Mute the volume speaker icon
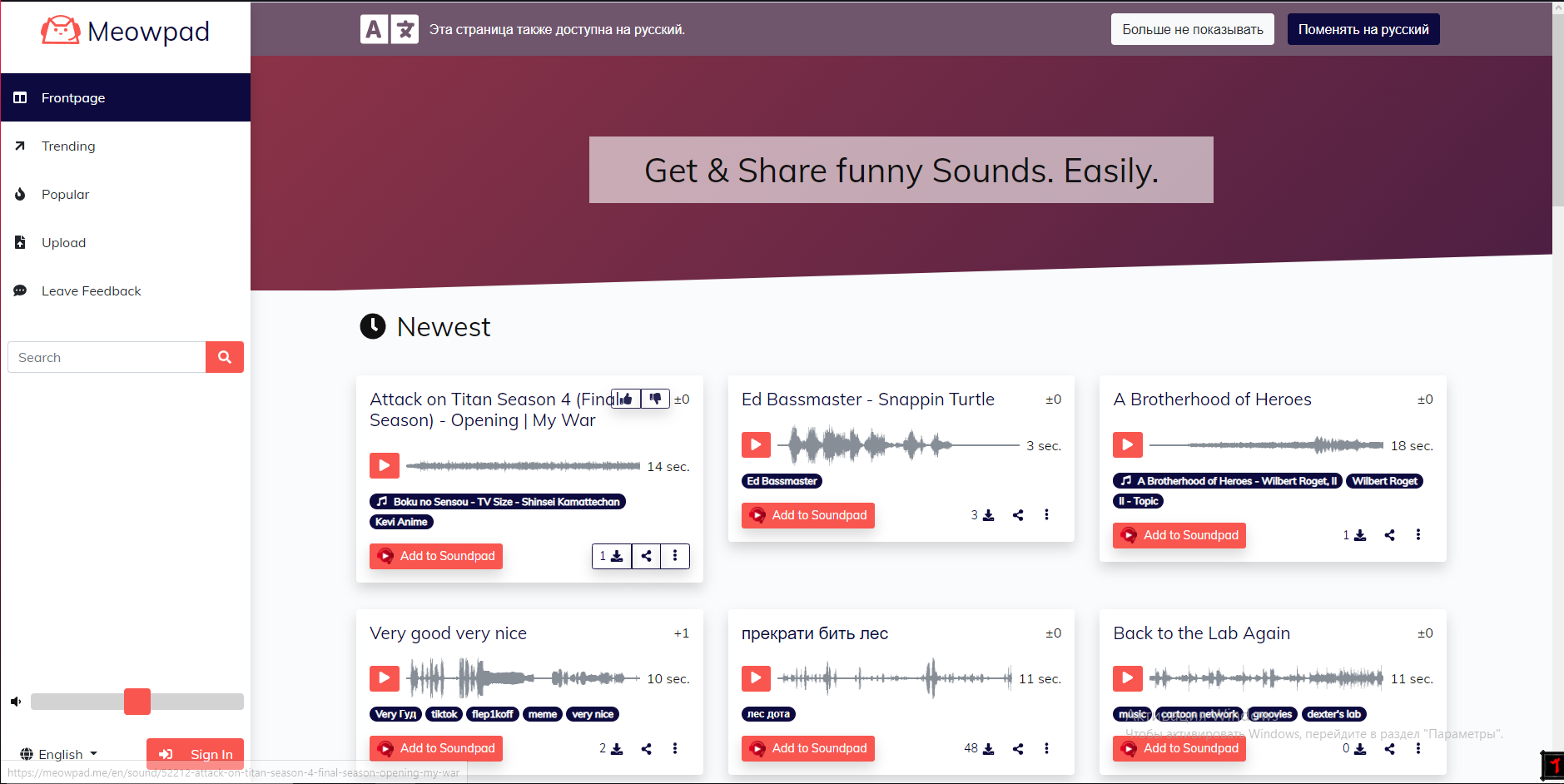Screen dimensions: 1564x784 coord(16,702)
